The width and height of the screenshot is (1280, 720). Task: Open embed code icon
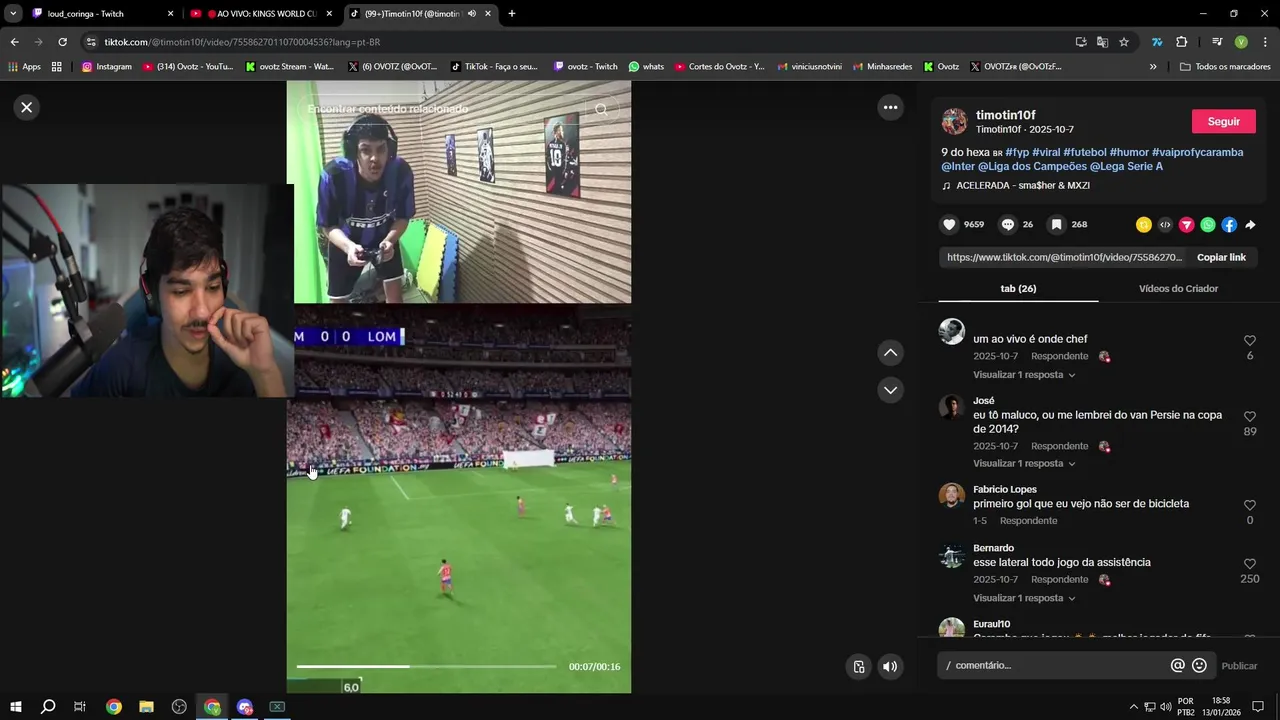tap(1165, 225)
